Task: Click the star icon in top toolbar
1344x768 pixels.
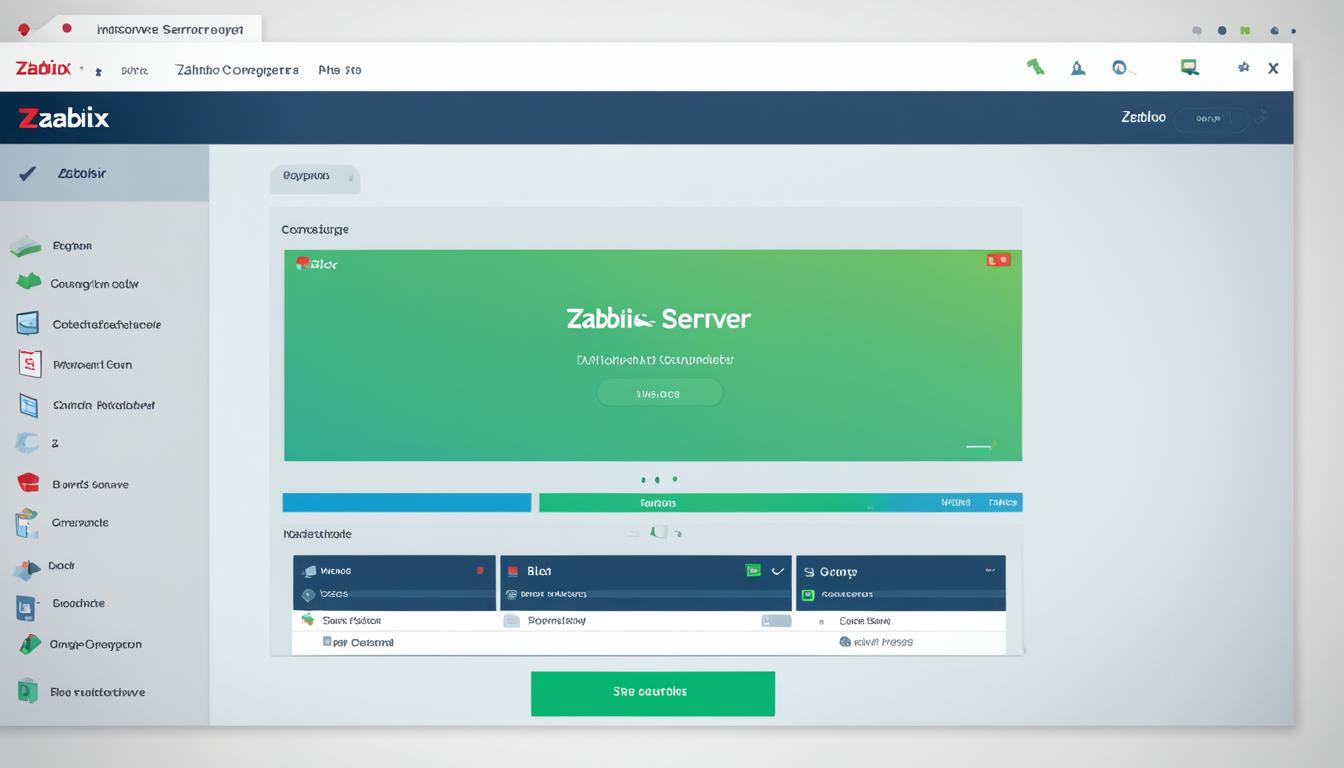Action: click(1244, 67)
